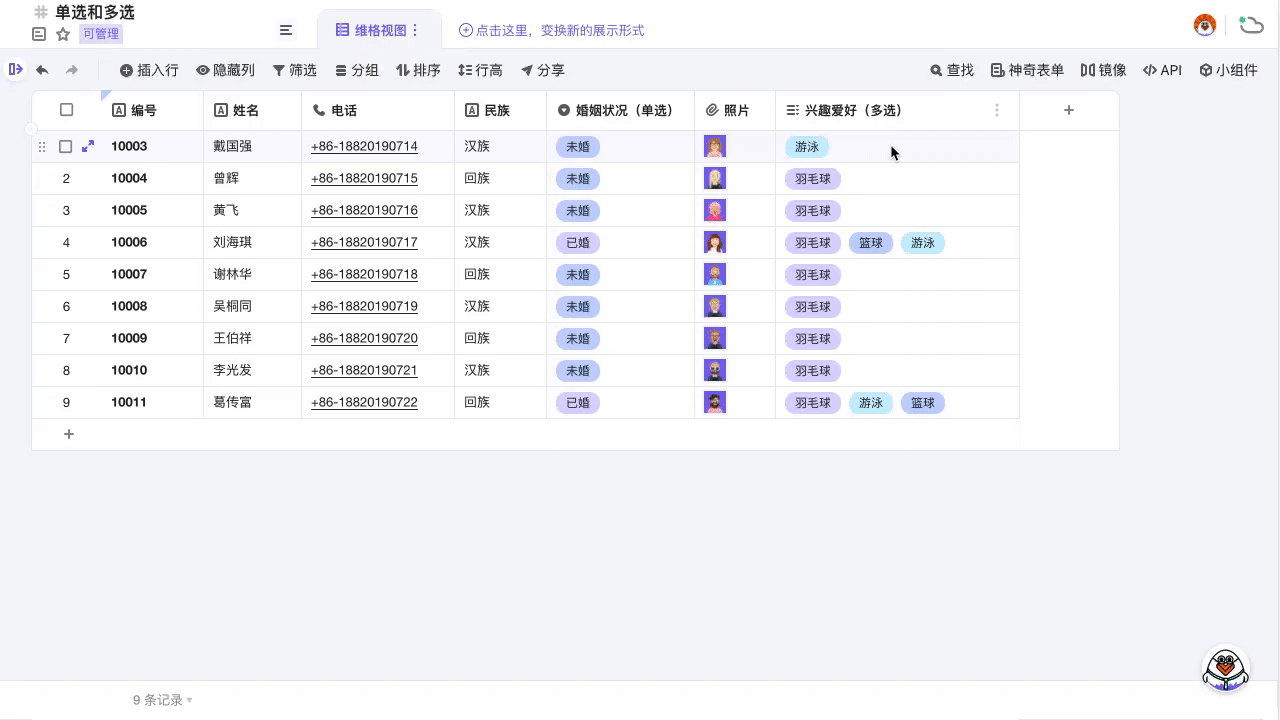Image resolution: width=1280 pixels, height=720 pixels.
Task: Switch to the 维格视图 tab
Action: coord(378,30)
